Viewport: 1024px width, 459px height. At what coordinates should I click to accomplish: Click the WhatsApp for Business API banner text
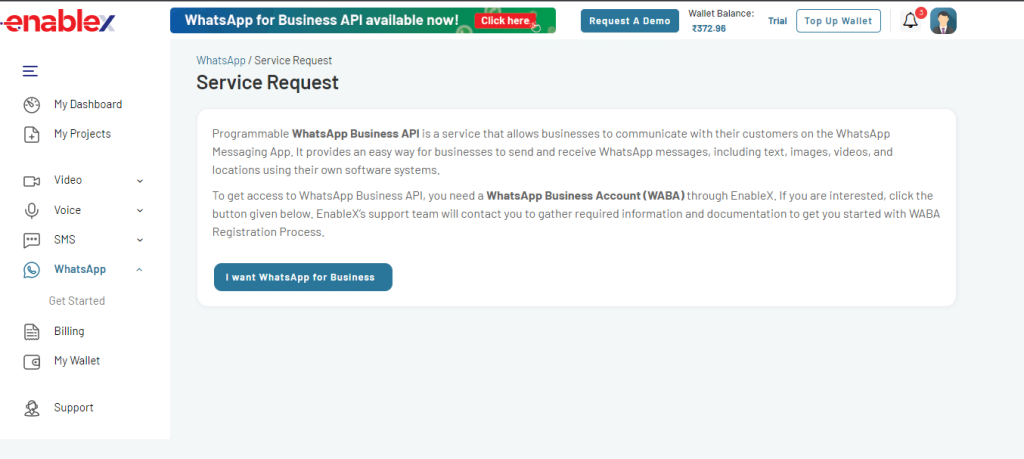[321, 20]
